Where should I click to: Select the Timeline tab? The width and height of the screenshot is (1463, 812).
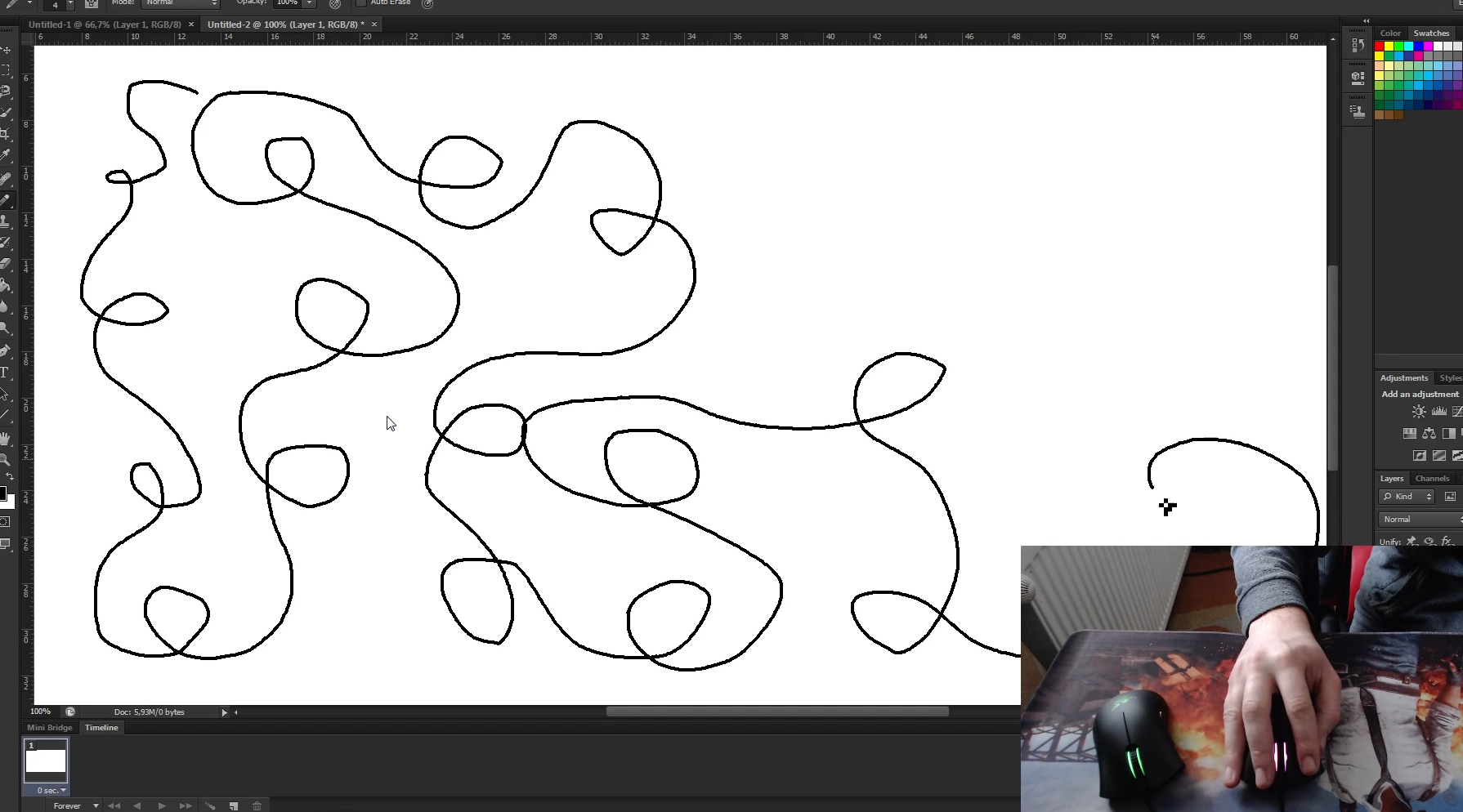tap(101, 728)
